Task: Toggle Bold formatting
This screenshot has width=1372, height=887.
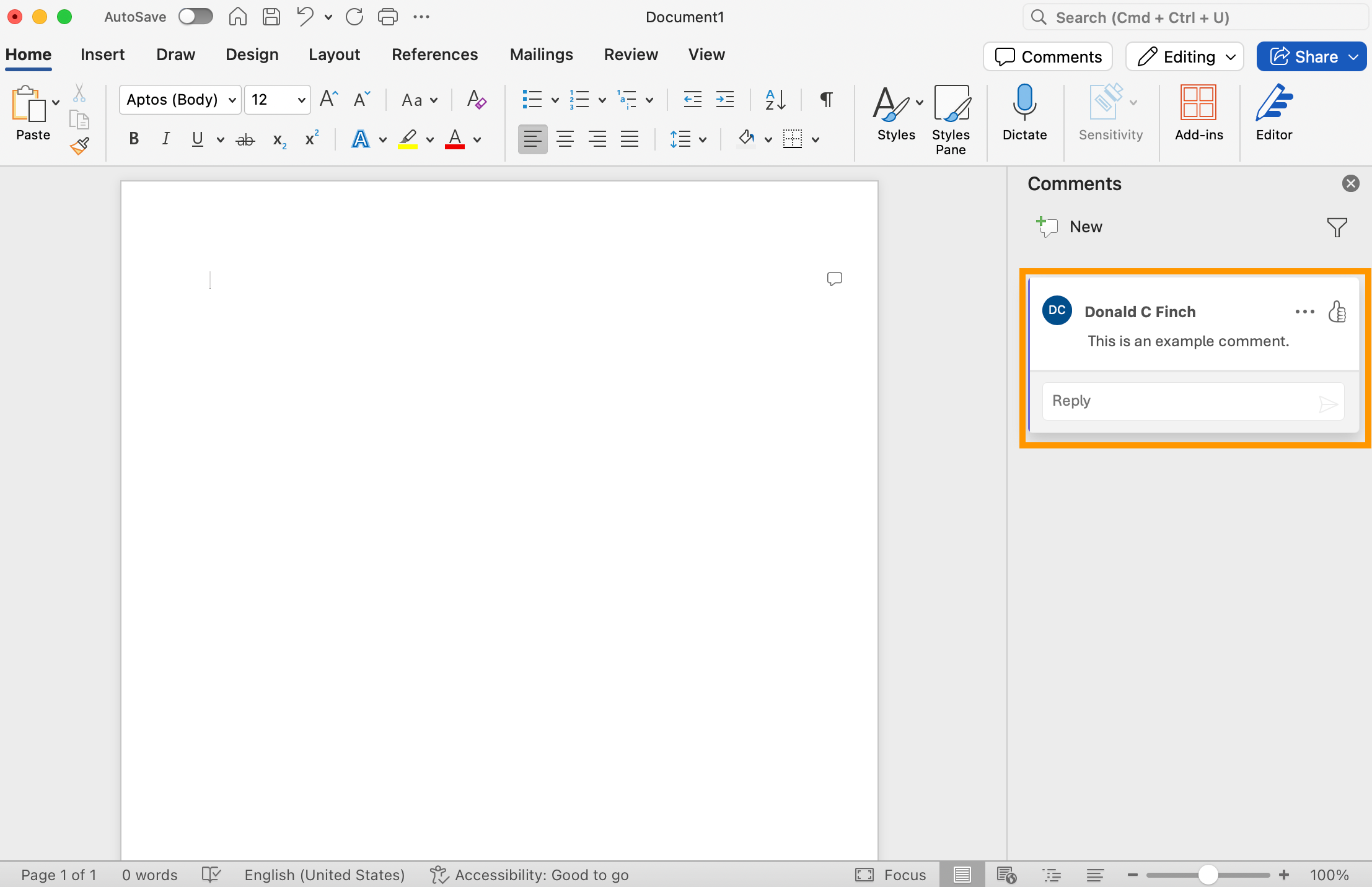Action: click(133, 139)
